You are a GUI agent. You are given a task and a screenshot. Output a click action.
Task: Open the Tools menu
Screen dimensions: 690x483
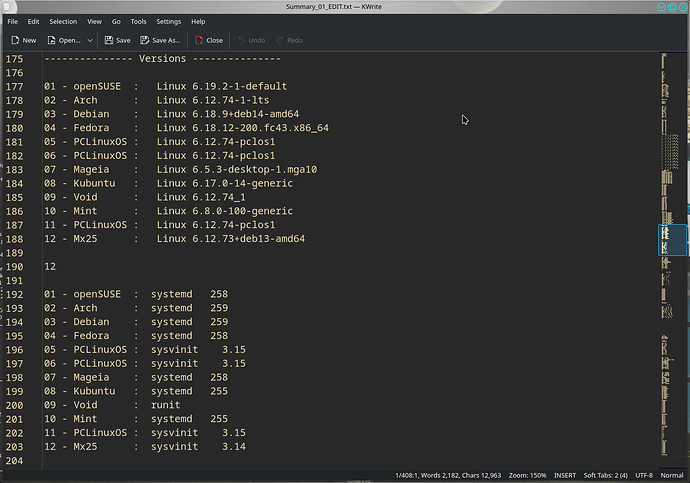click(x=138, y=22)
